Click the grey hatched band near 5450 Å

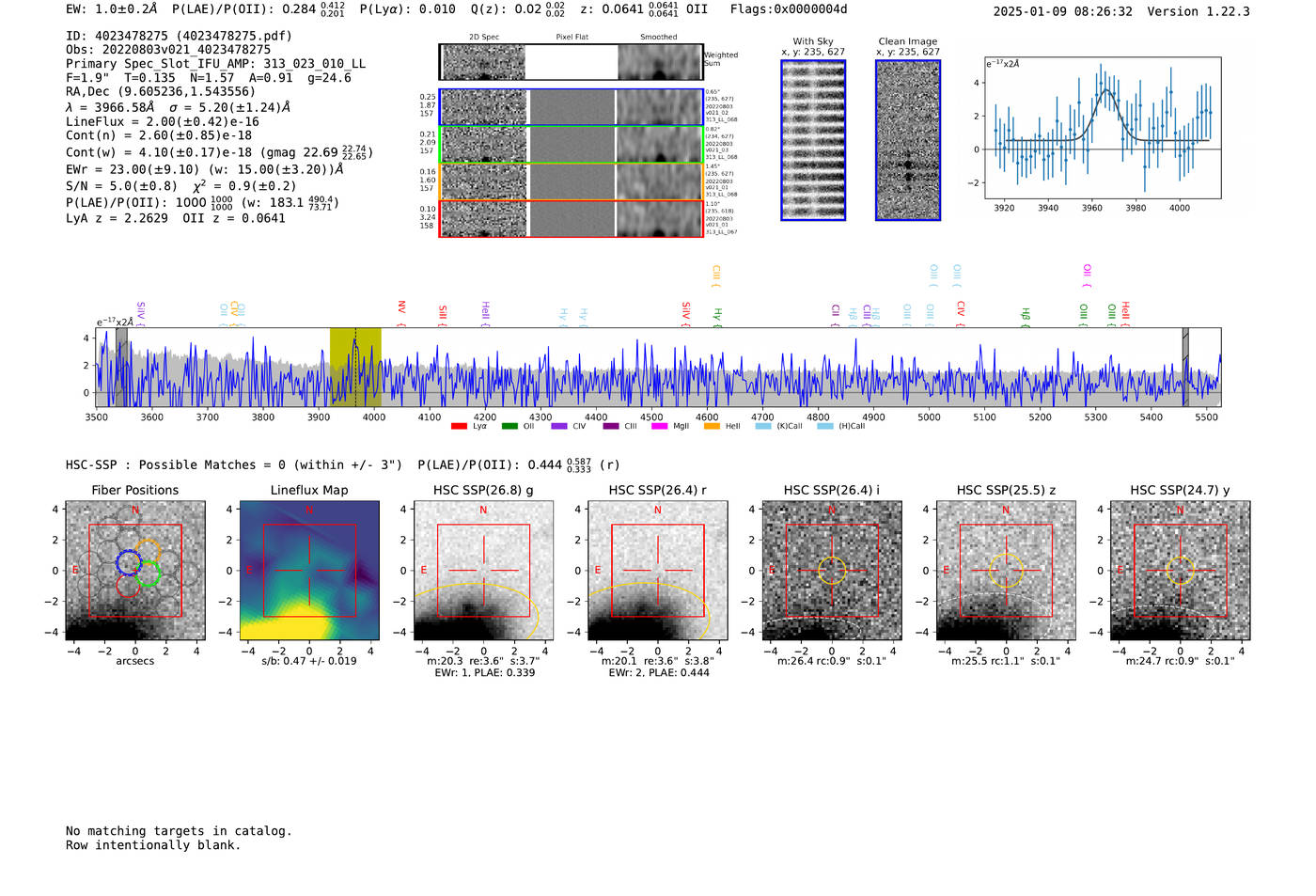1185,367
